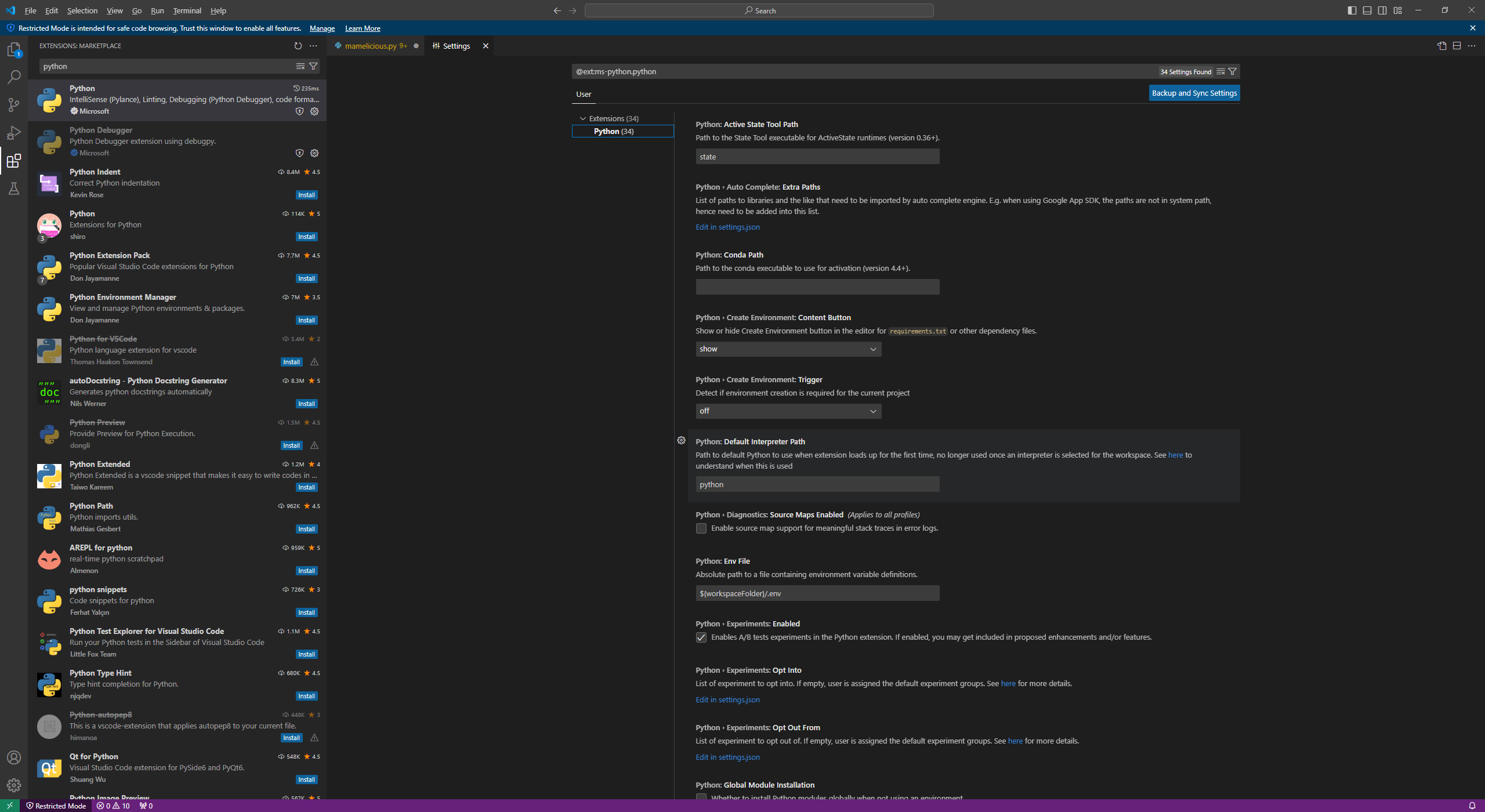Open Settings JSON file icon
The width and height of the screenshot is (1485, 812).
click(x=1441, y=46)
